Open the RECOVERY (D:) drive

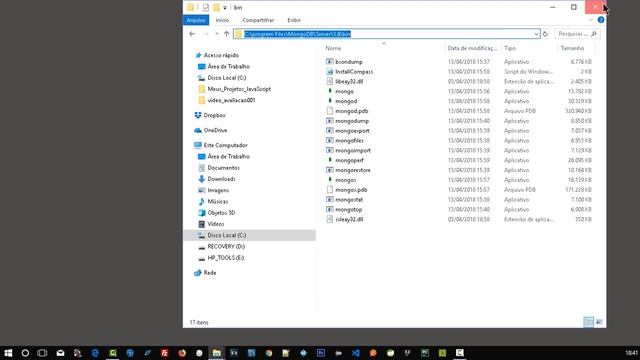tap(226, 247)
